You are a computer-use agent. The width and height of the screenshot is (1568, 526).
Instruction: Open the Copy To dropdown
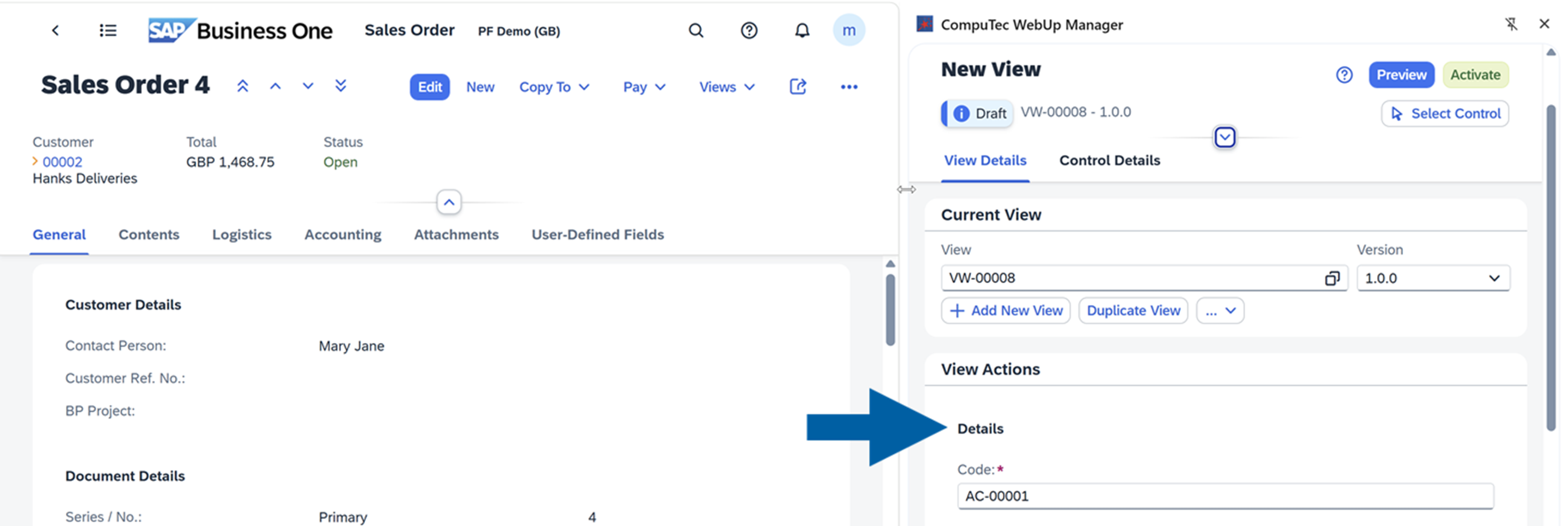554,87
